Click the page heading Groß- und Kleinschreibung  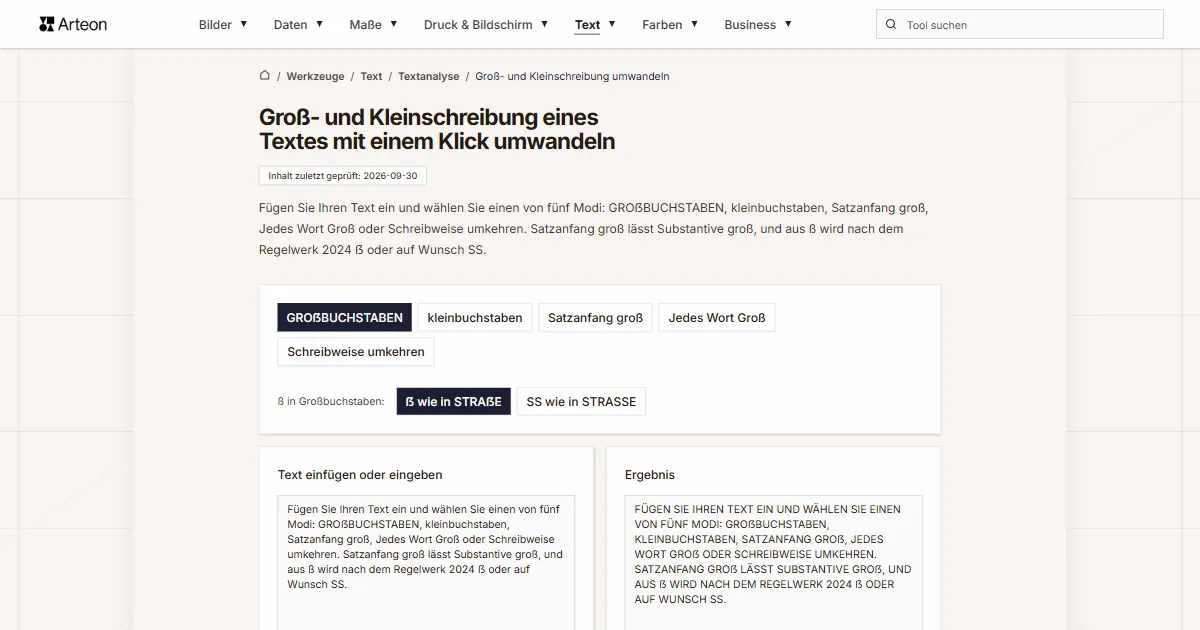pyautogui.click(x=437, y=129)
